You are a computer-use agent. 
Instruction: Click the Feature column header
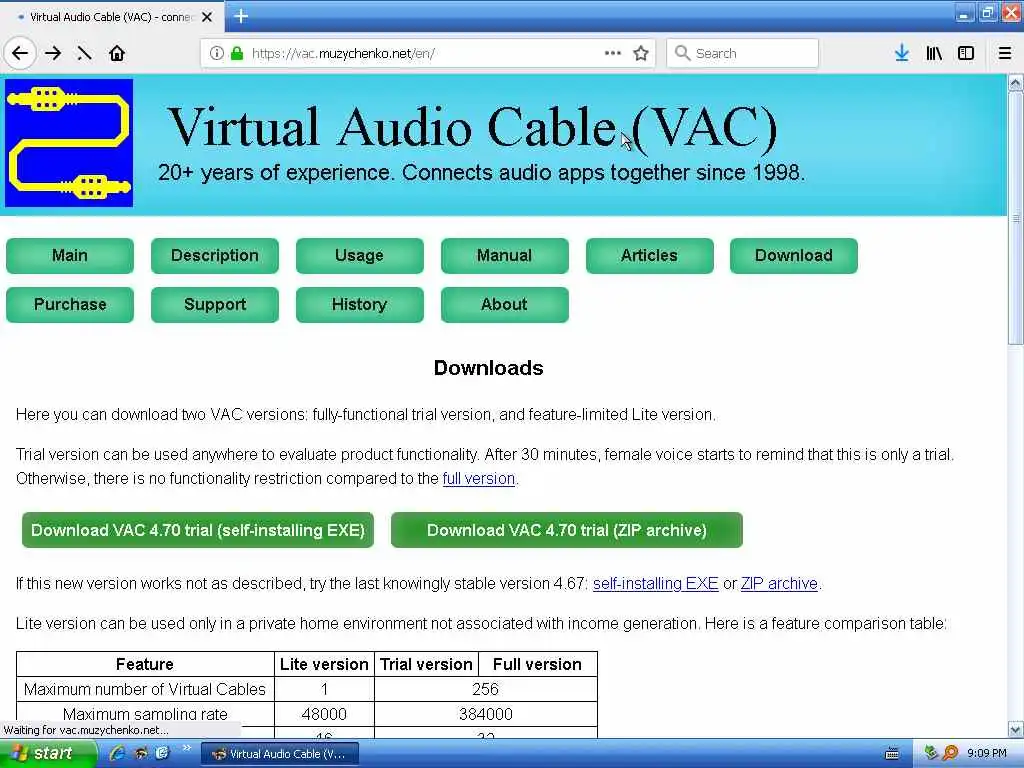(145, 664)
